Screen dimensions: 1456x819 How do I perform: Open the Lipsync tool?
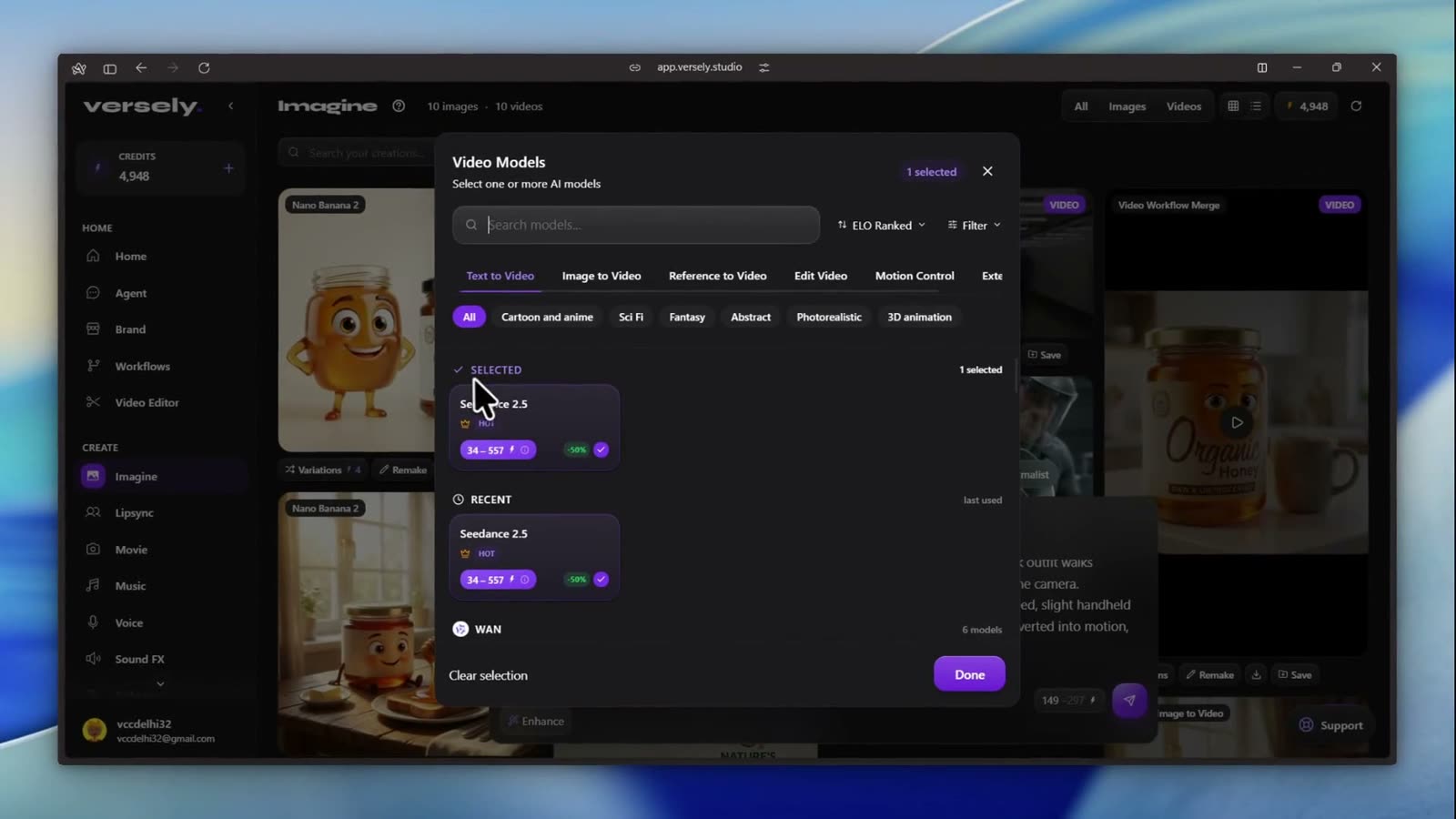coord(134,513)
